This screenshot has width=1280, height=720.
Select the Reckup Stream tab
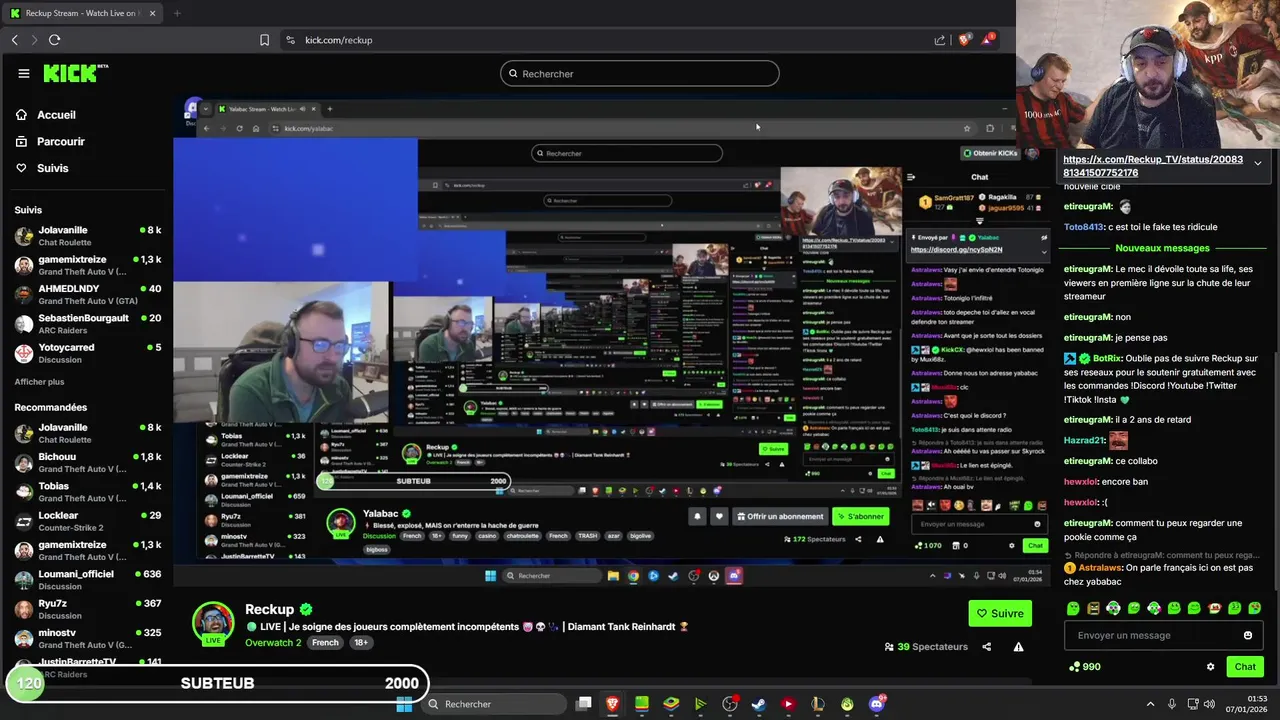[82, 13]
